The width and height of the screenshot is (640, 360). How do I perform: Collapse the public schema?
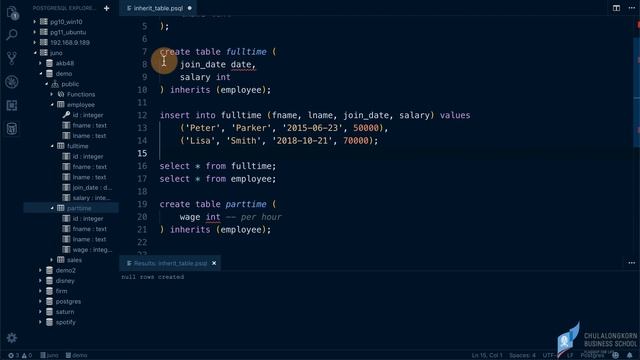click(x=46, y=84)
